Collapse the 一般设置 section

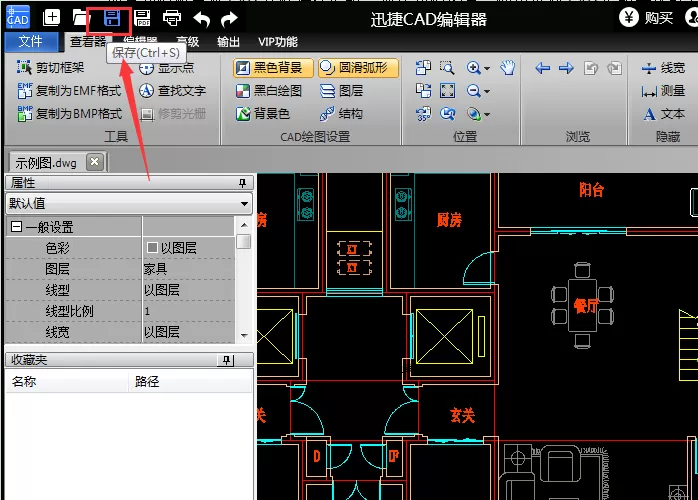pyautogui.click(x=16, y=227)
